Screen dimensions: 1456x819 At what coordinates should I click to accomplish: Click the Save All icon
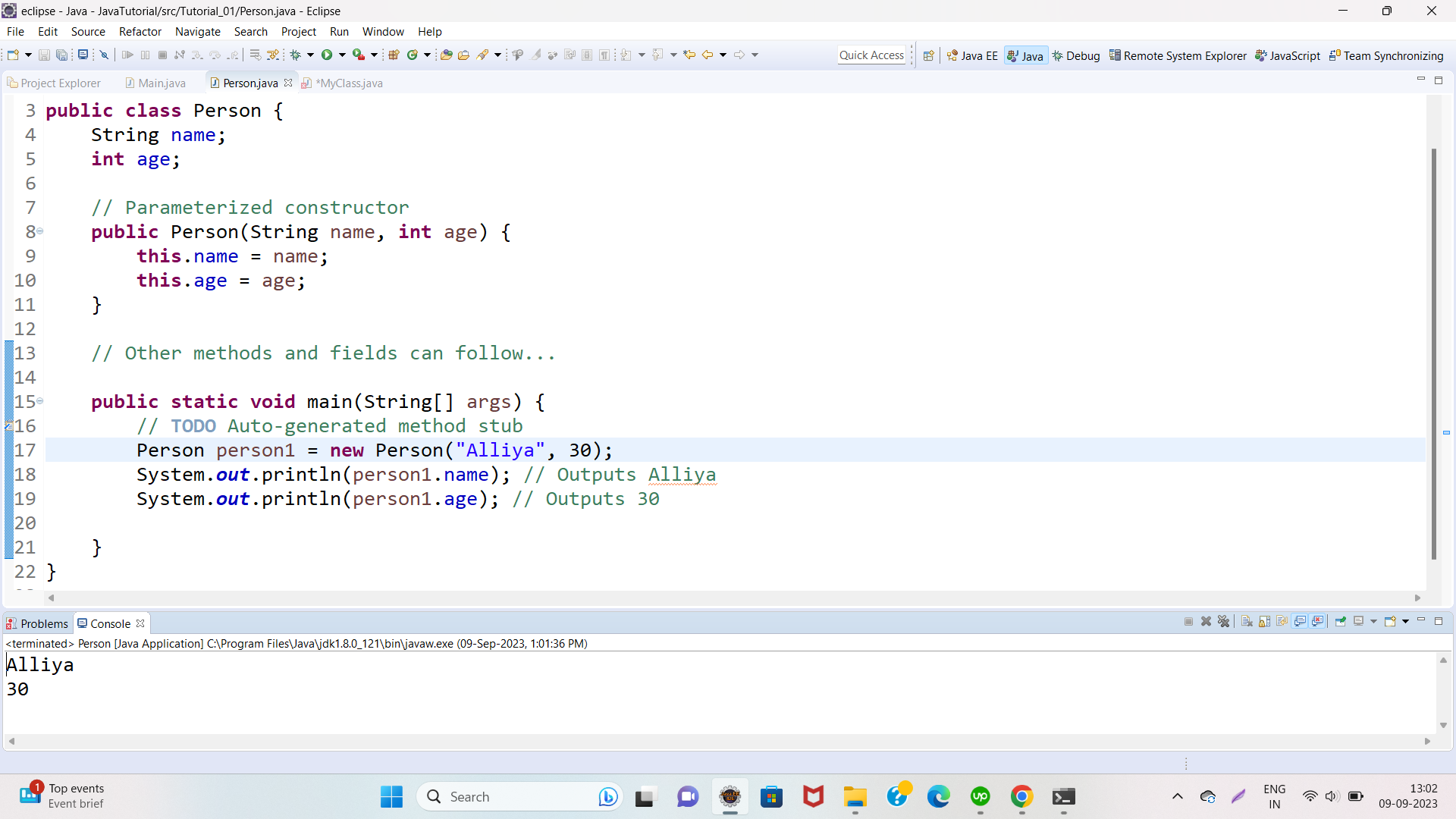pyautogui.click(x=62, y=55)
